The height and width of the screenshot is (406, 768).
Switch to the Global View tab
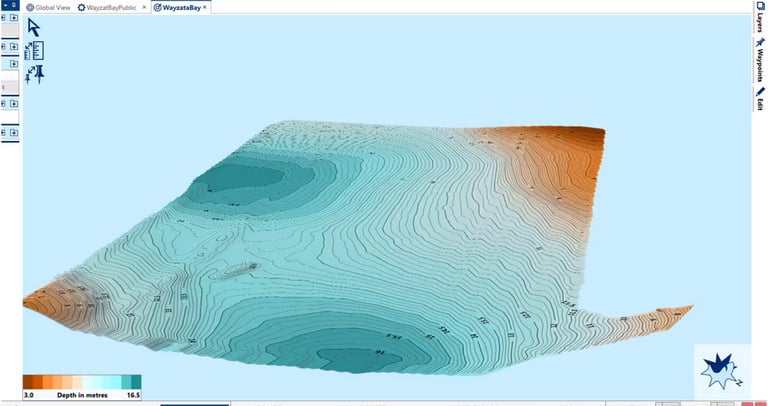click(x=48, y=8)
